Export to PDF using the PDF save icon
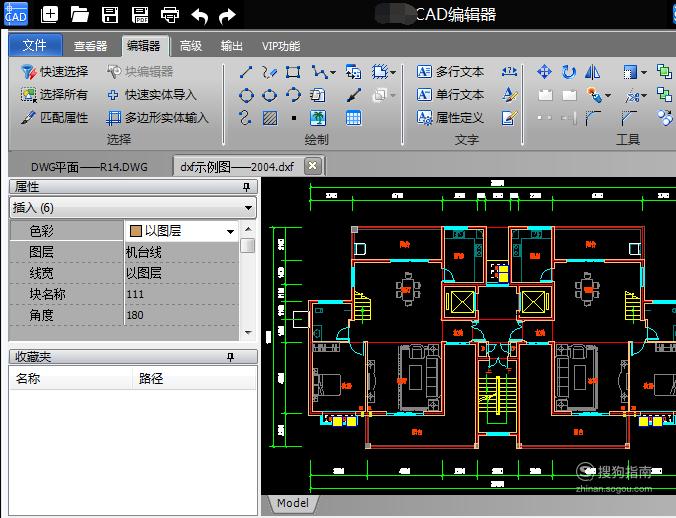The height and width of the screenshot is (518, 676). 140,15
